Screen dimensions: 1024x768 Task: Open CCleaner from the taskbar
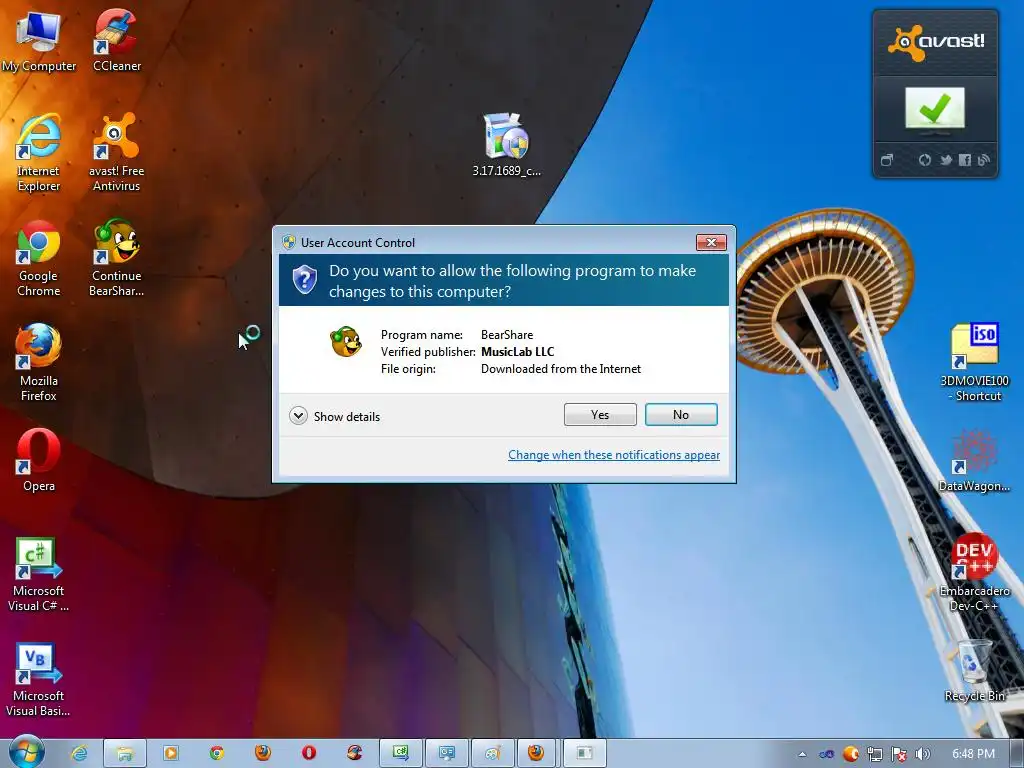click(355, 753)
